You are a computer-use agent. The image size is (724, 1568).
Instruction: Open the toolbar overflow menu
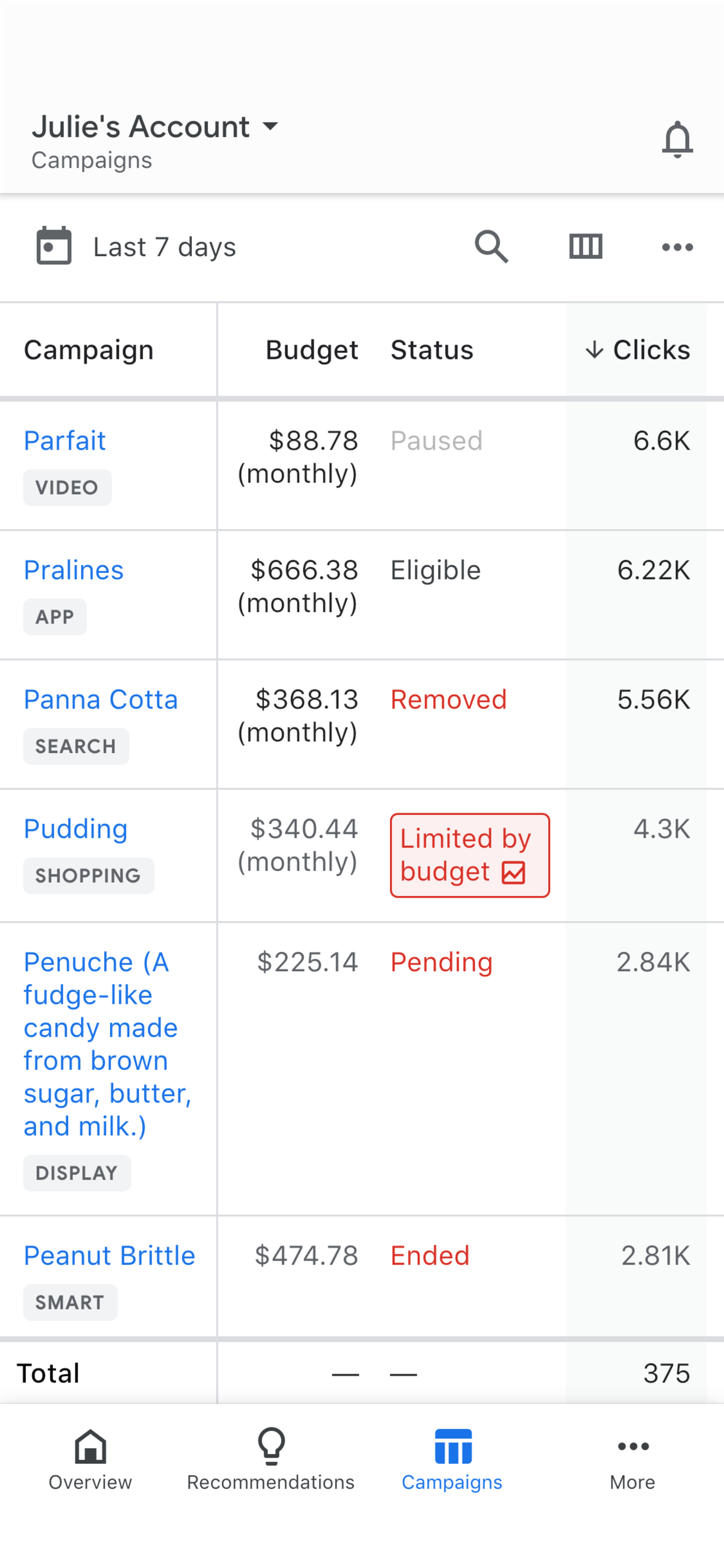[x=677, y=247]
